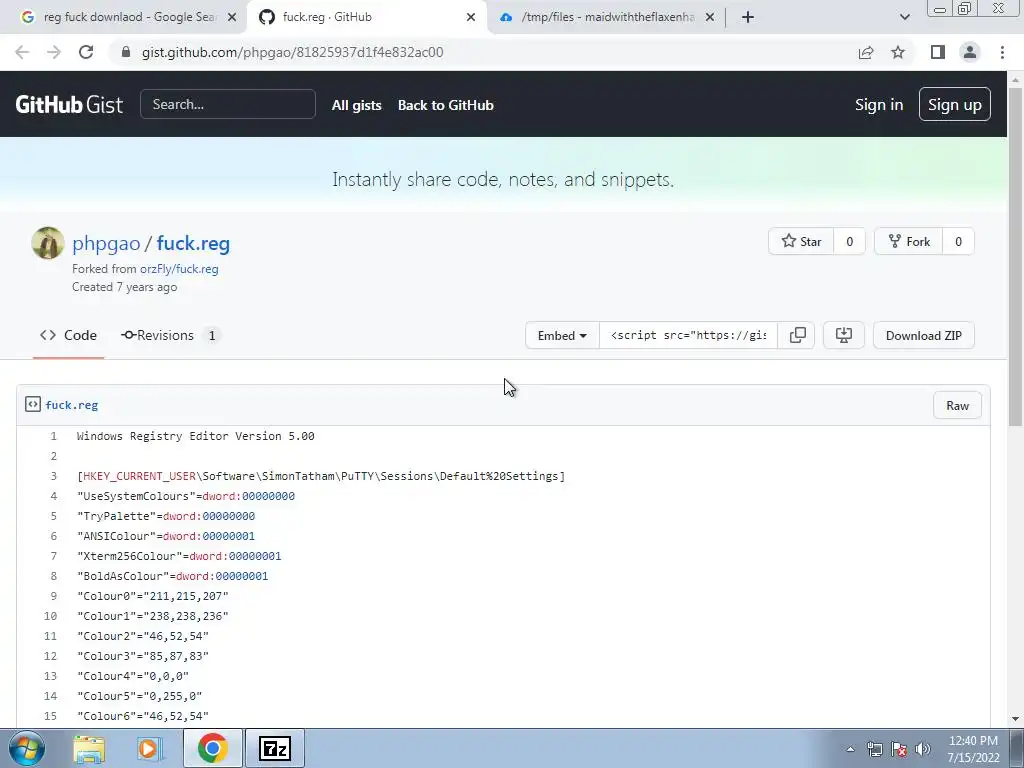Open the Chrome profile avatar icon
The width and height of the screenshot is (1024, 768).
970,52
